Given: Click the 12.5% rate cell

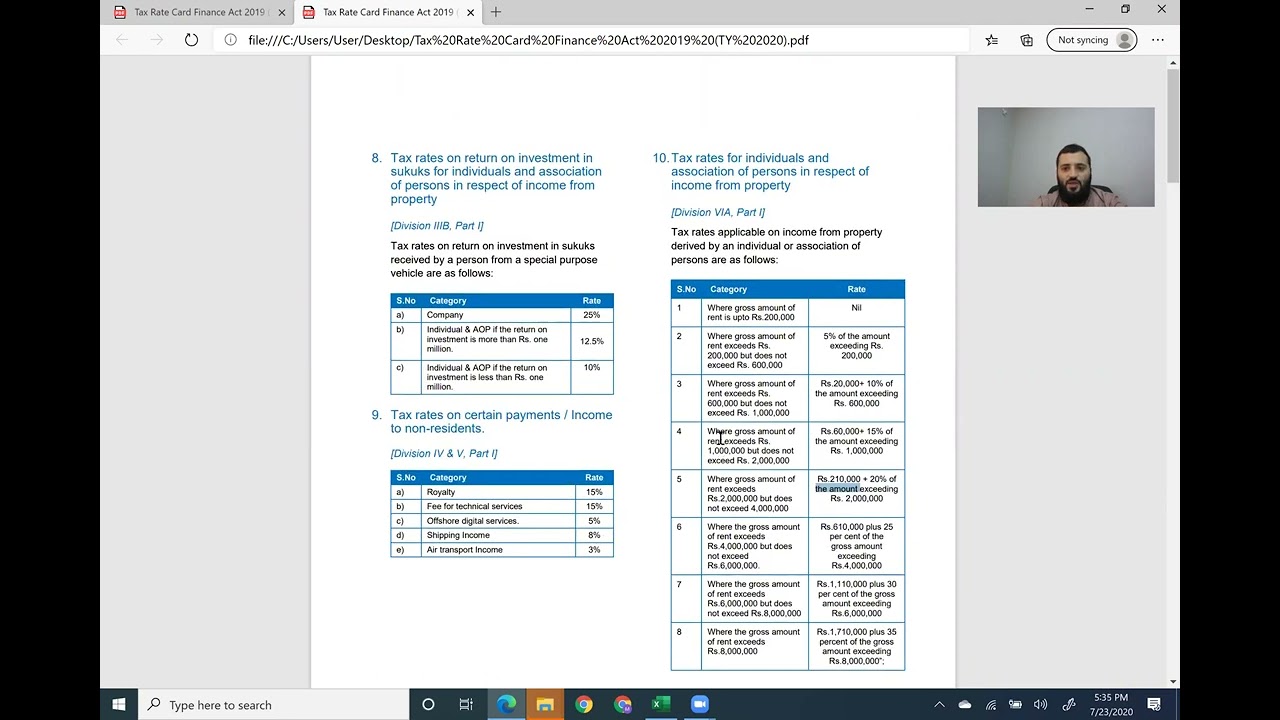Looking at the screenshot, I should [592, 341].
